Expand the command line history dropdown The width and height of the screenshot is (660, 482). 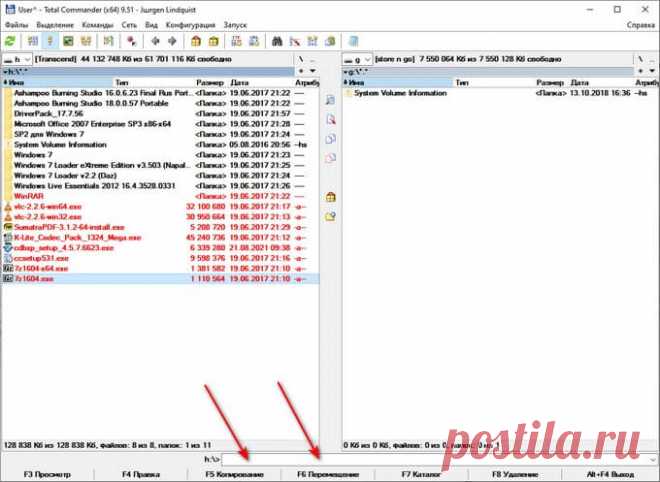[x=651, y=458]
